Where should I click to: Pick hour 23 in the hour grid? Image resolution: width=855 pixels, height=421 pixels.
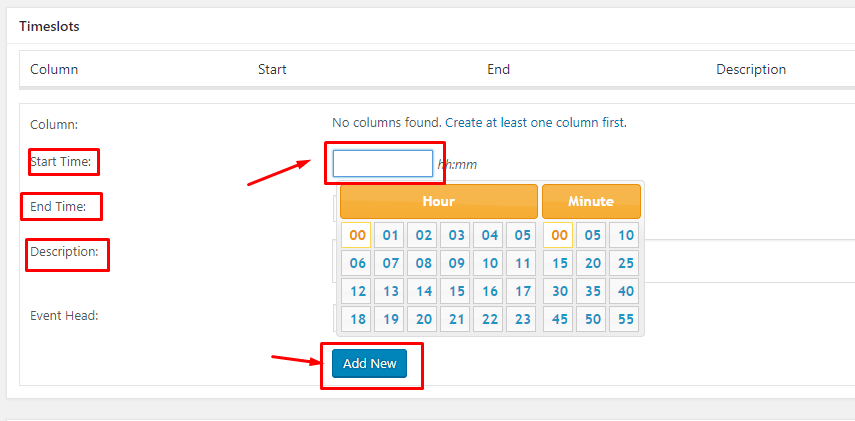pos(521,320)
